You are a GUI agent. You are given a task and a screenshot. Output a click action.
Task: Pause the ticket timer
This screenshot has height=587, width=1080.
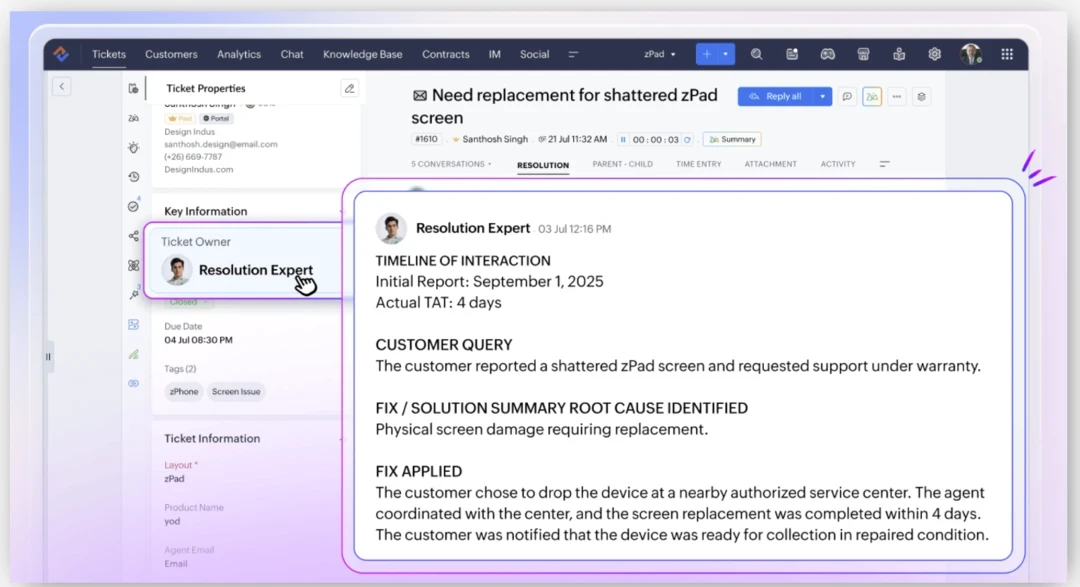623,140
